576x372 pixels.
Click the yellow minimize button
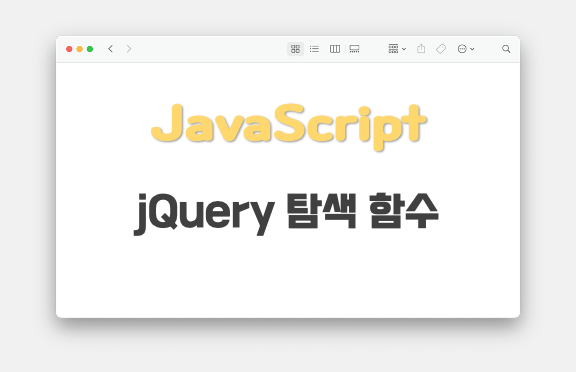[79, 49]
